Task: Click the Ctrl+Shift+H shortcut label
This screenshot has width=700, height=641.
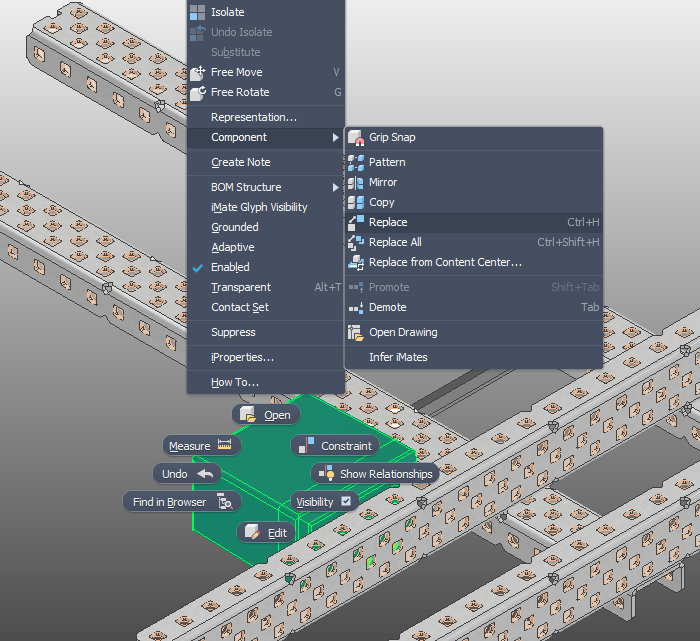Action: click(568, 242)
